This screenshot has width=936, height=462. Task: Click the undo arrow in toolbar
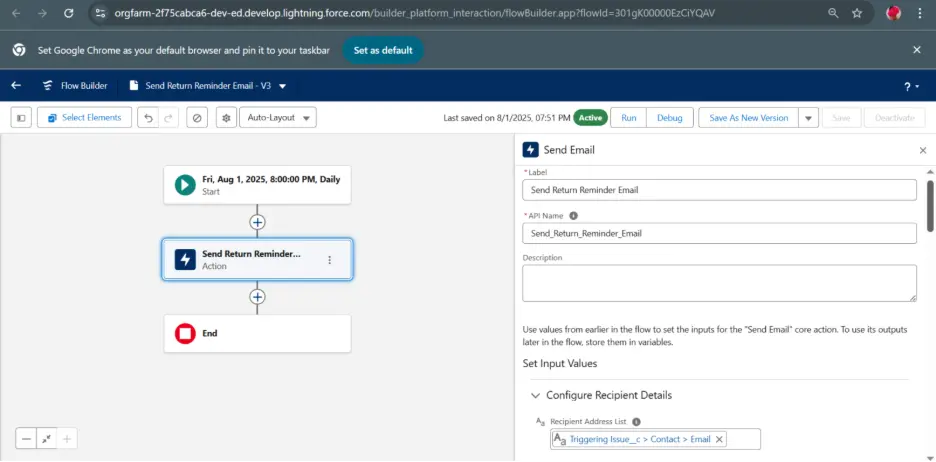[148, 118]
